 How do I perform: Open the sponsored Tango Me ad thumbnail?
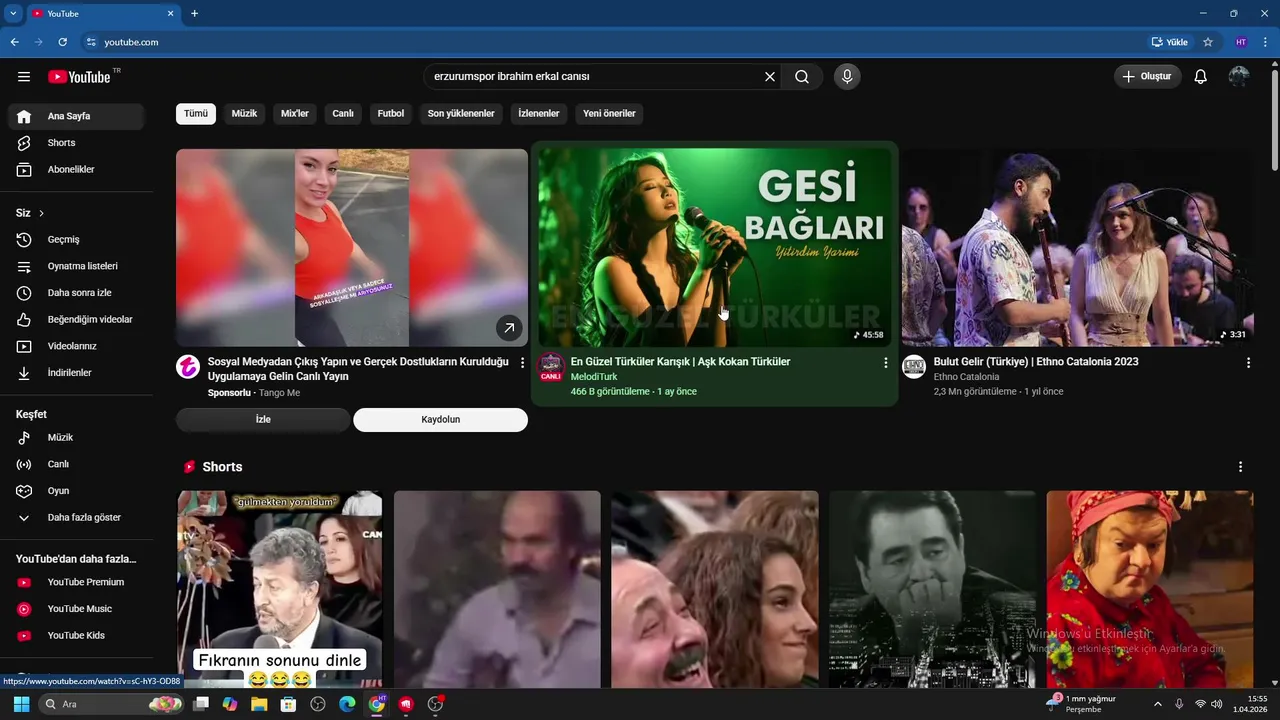tap(352, 248)
